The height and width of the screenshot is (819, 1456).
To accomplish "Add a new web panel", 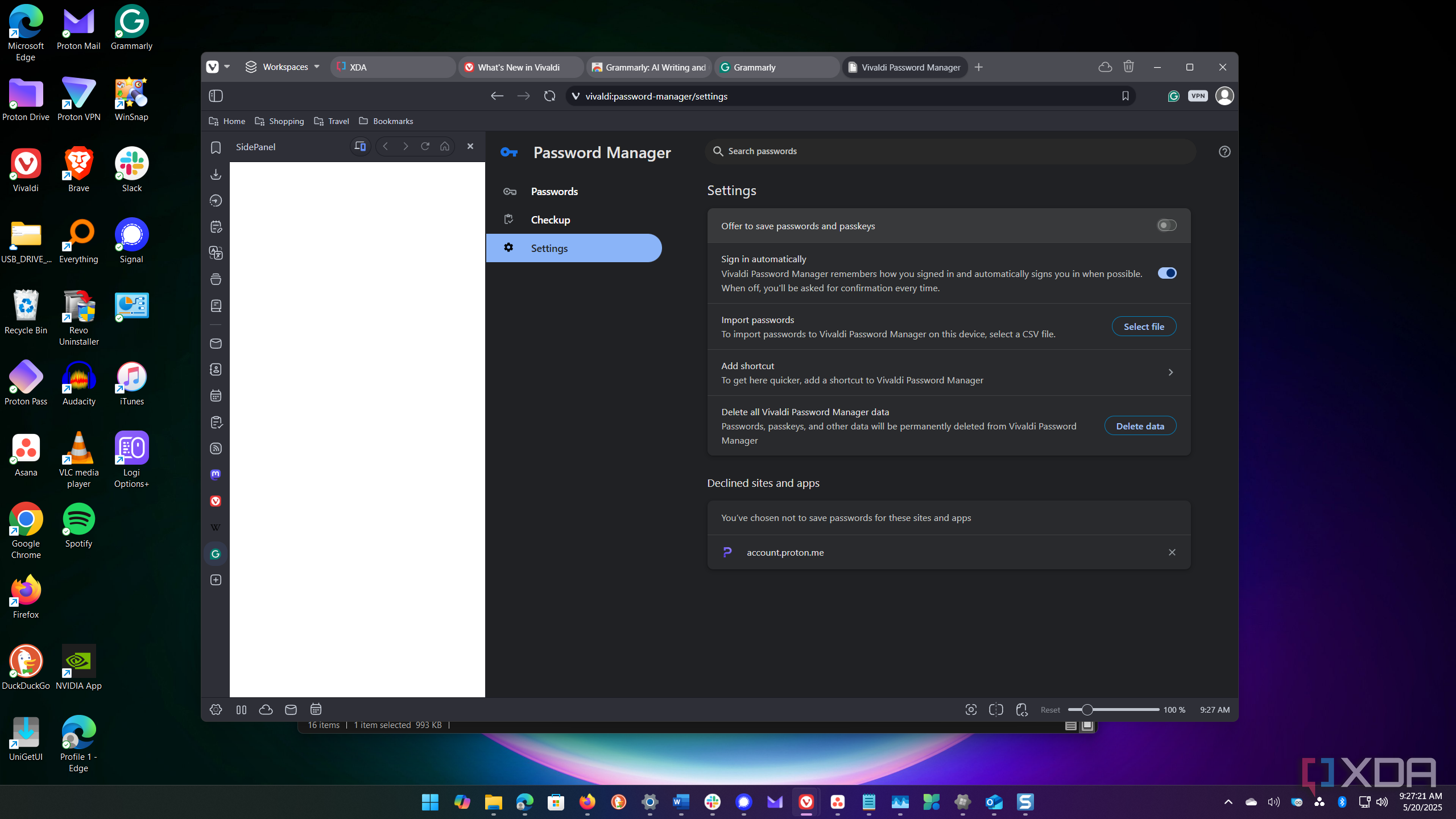I will pos(216,580).
